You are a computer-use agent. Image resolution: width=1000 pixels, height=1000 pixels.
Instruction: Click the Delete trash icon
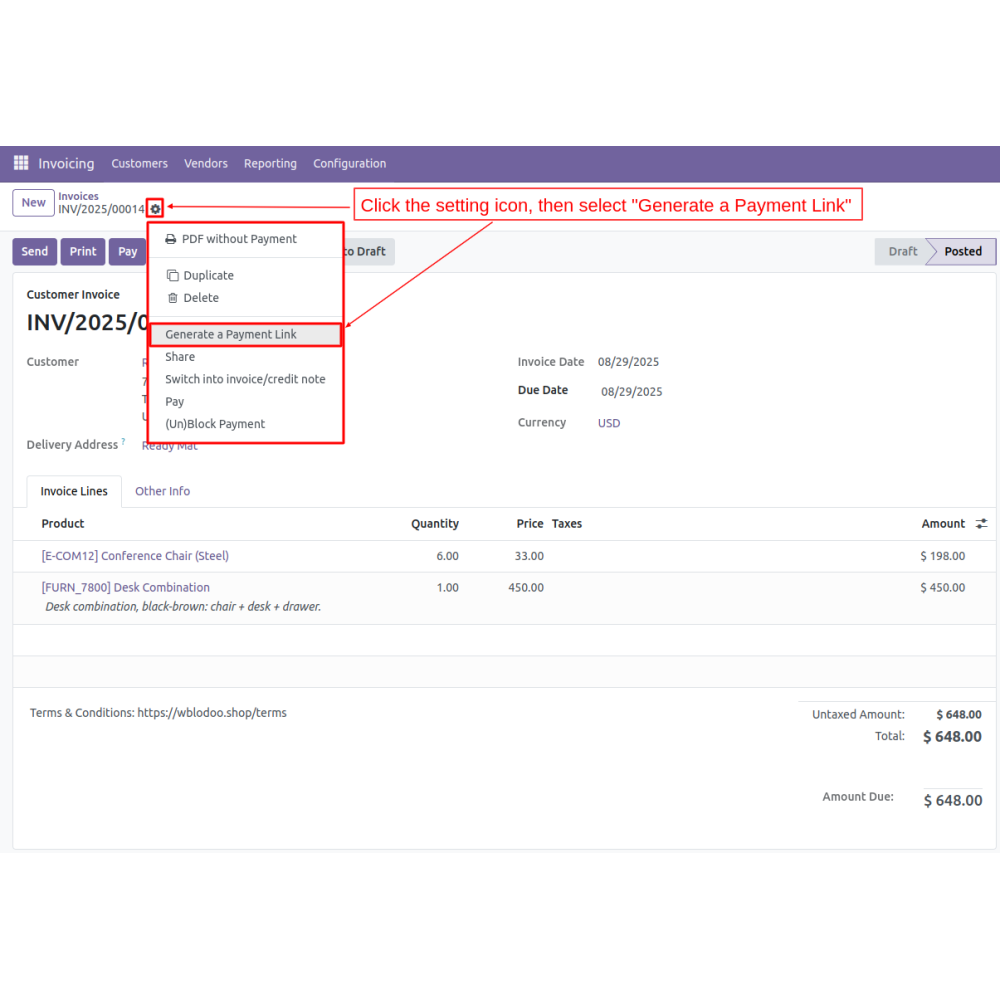[172, 298]
